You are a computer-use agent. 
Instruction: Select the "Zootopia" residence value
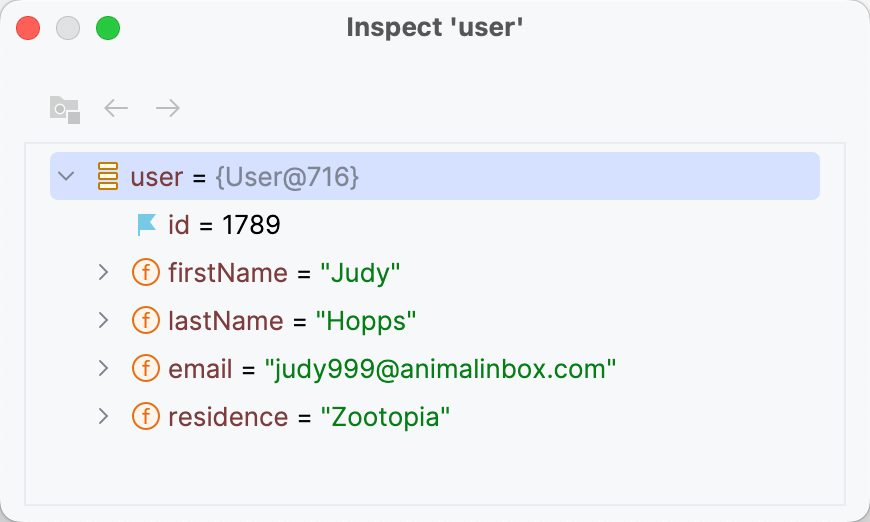pos(386,416)
